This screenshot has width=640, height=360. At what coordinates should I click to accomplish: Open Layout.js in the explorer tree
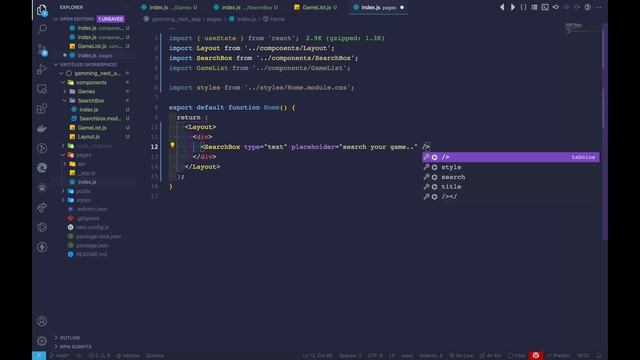point(89,137)
